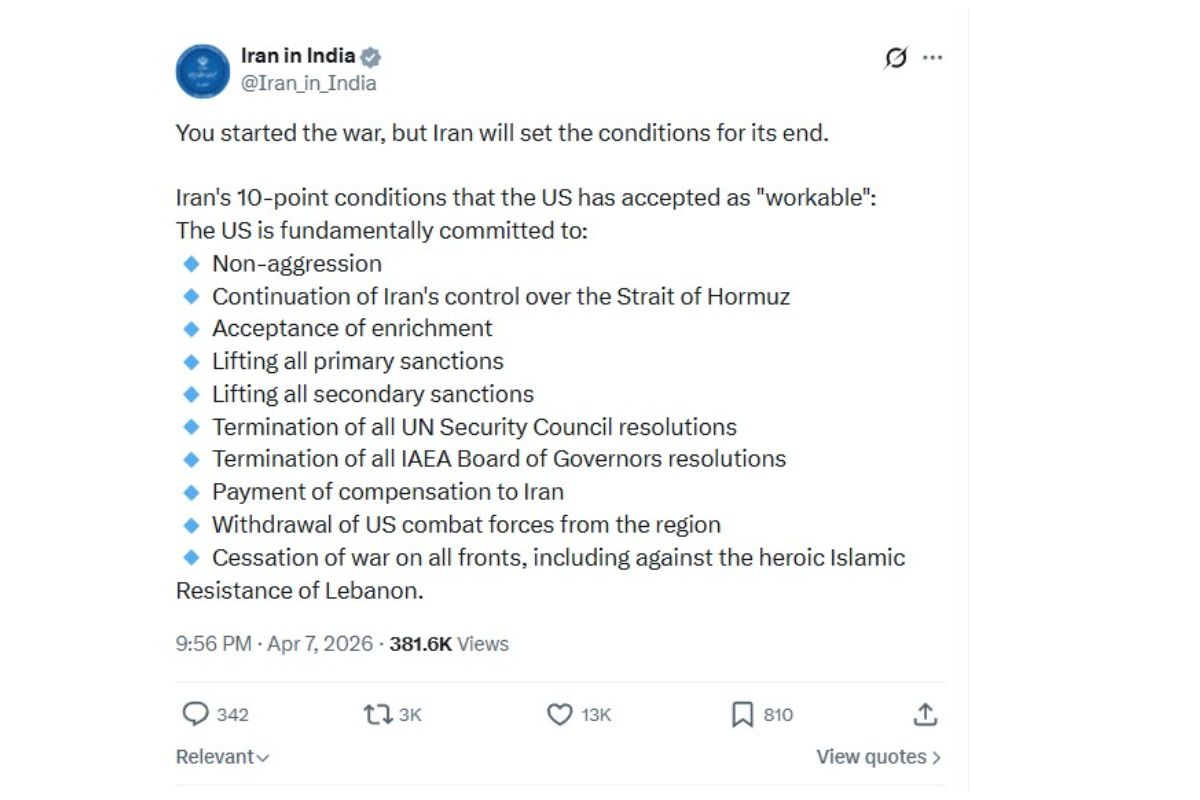The height and width of the screenshot is (800, 1200).
Task: Click the "Strait of Hormuz" bullet line
Action: 501,296
